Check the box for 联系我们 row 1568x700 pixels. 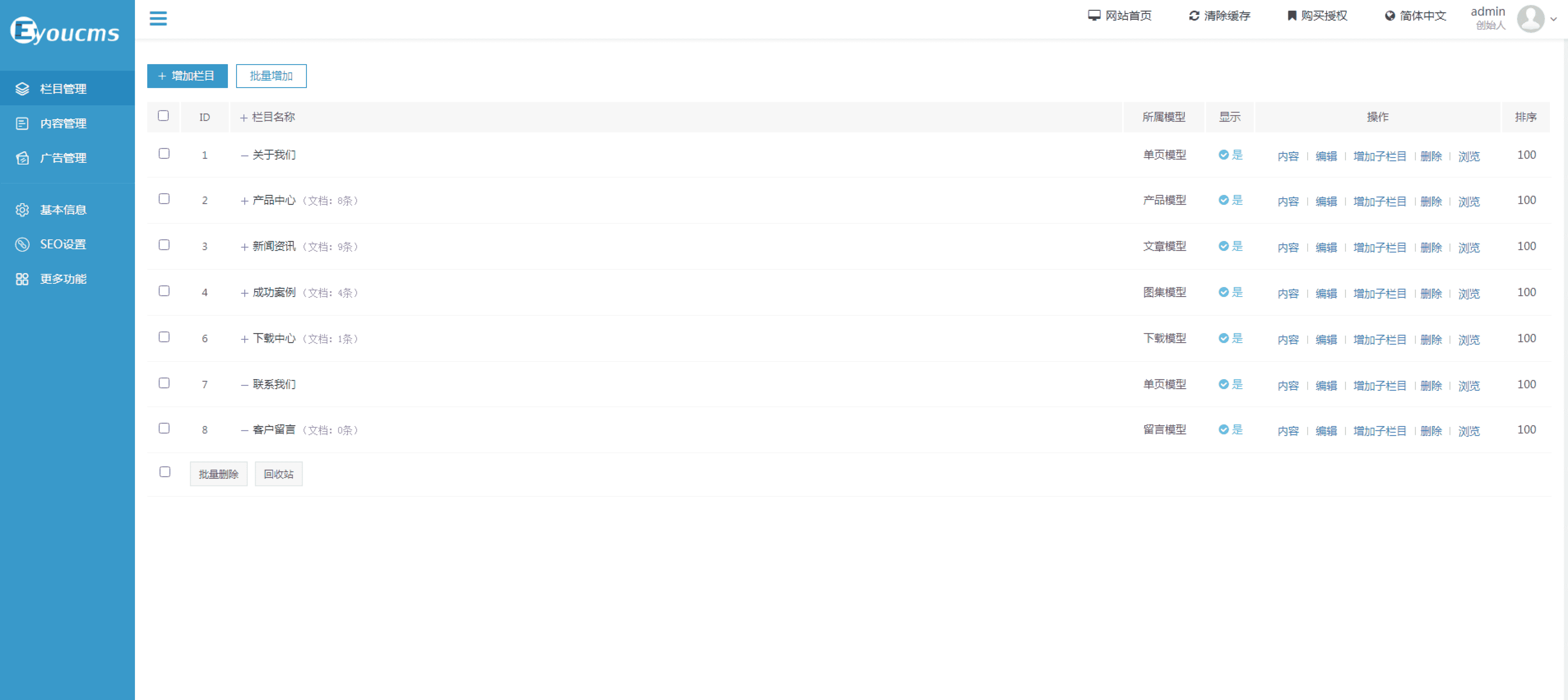[165, 383]
